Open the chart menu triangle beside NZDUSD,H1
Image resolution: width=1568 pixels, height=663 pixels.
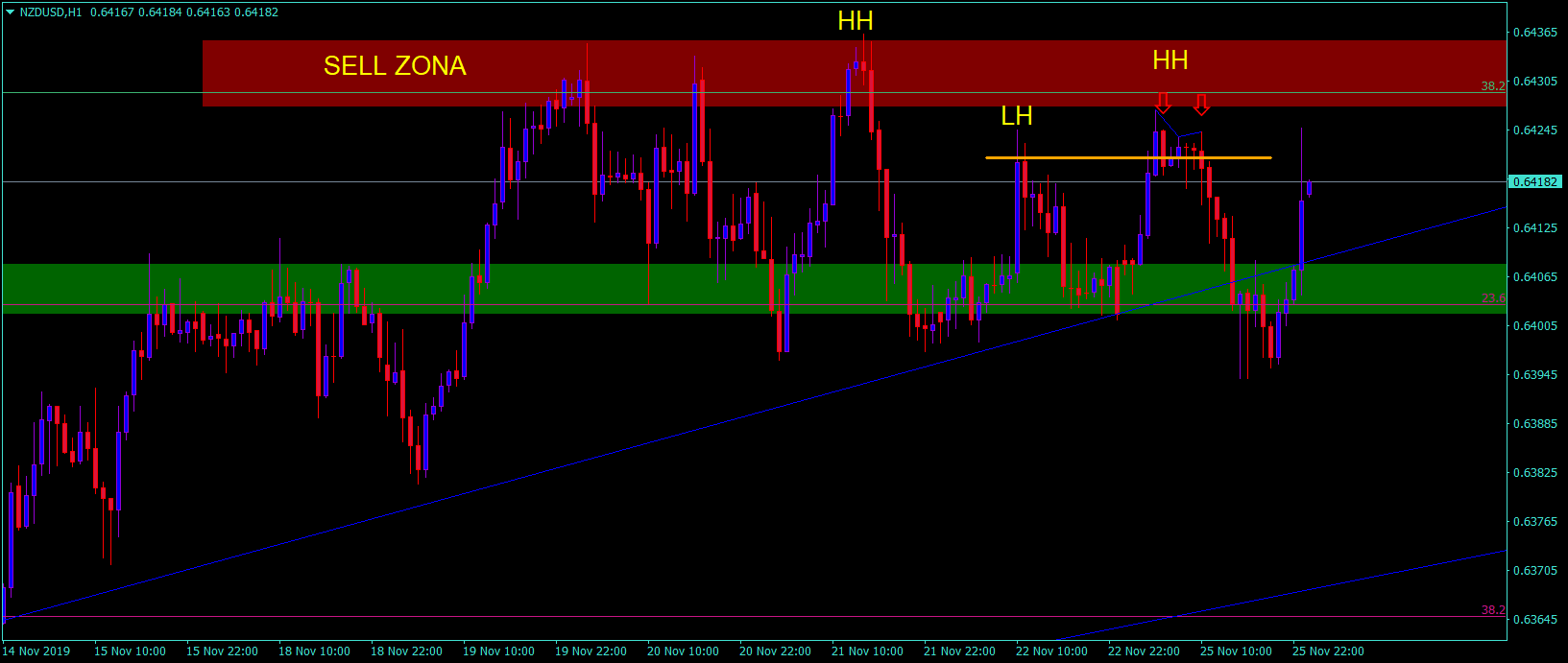[x=10, y=12]
